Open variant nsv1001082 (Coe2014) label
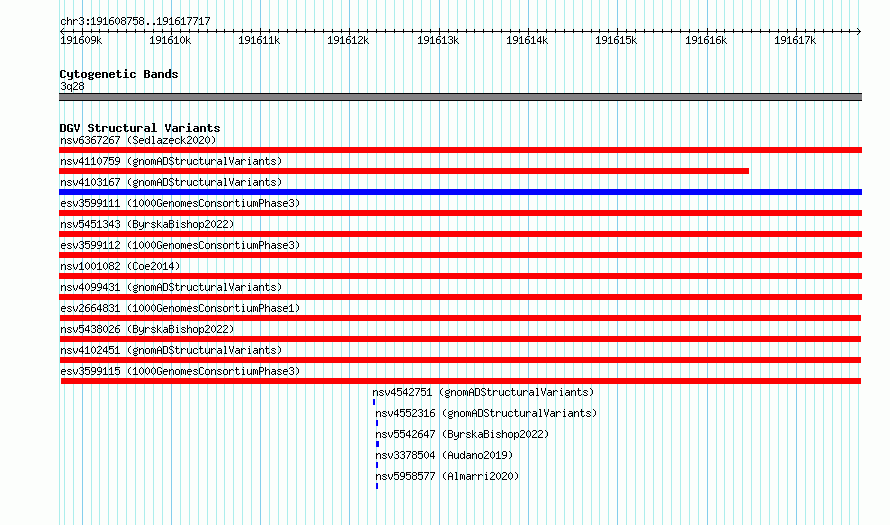 [x=120, y=266]
